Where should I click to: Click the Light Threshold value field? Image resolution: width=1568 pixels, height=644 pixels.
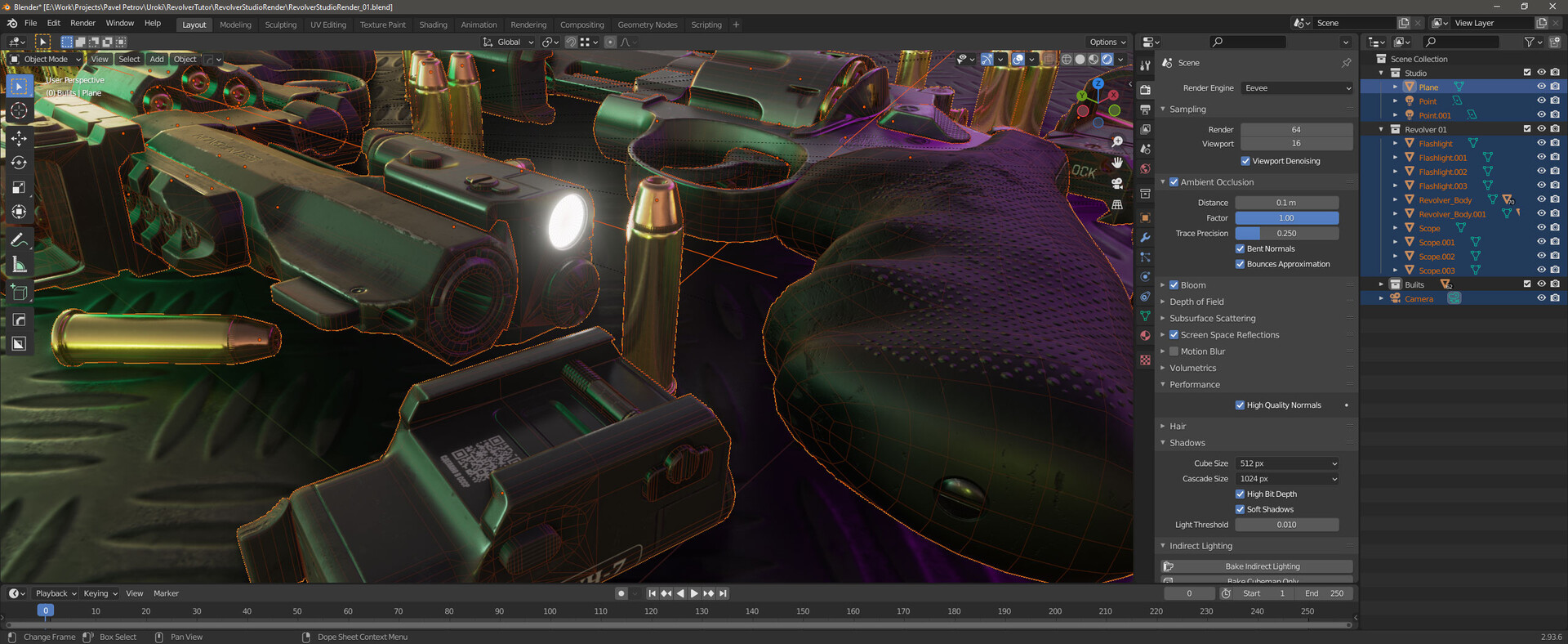(1287, 525)
